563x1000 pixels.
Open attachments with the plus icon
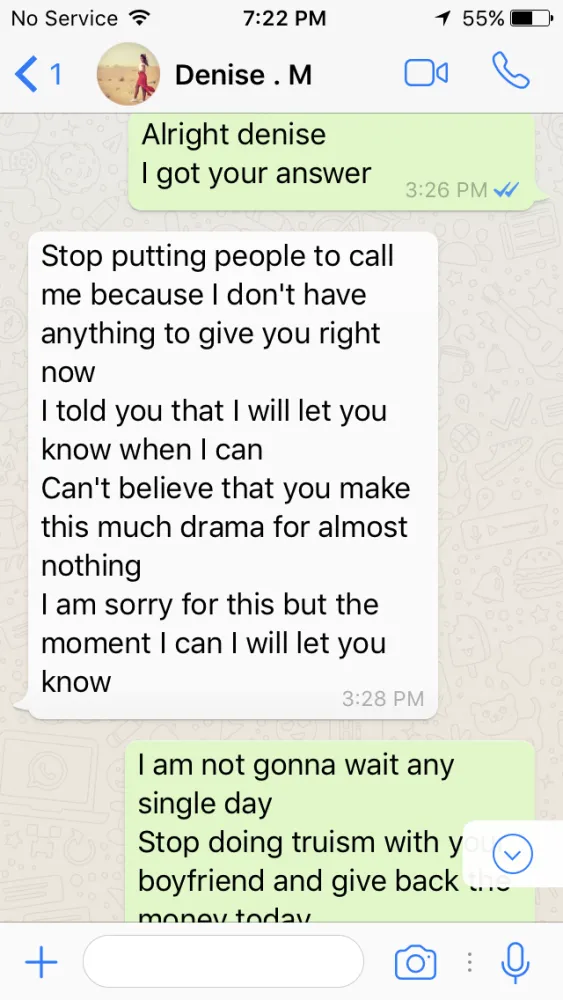tap(41, 961)
